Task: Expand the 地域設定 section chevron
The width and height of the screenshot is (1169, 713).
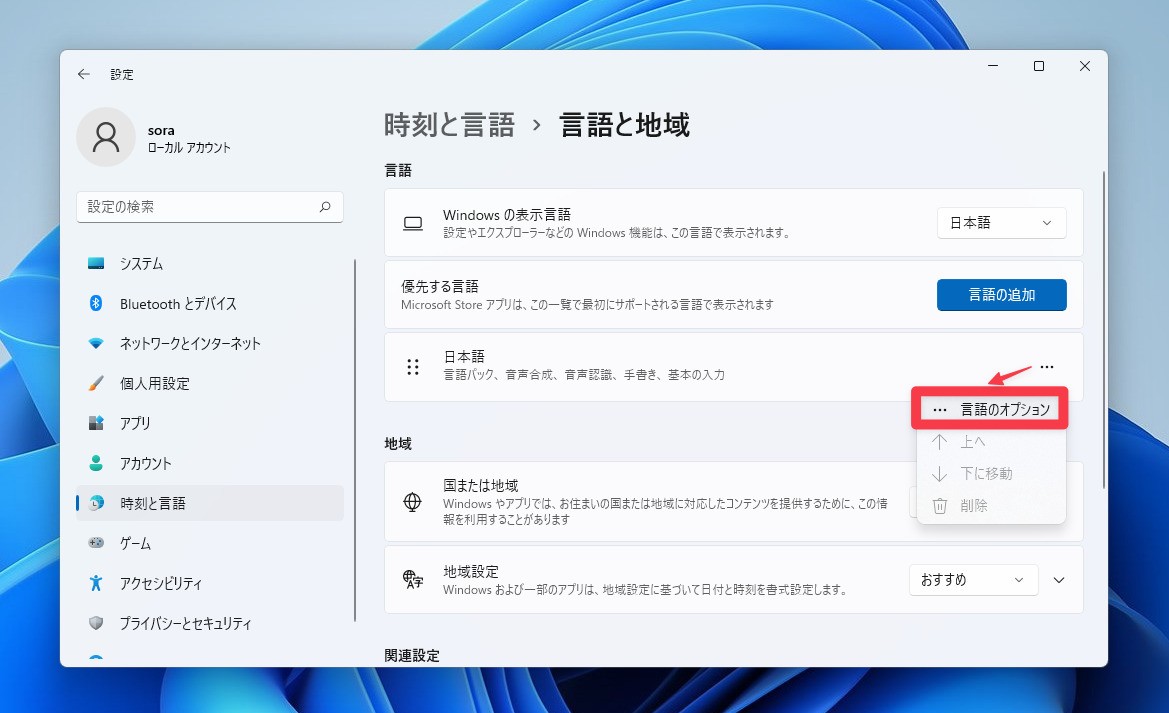Action: [1059, 579]
